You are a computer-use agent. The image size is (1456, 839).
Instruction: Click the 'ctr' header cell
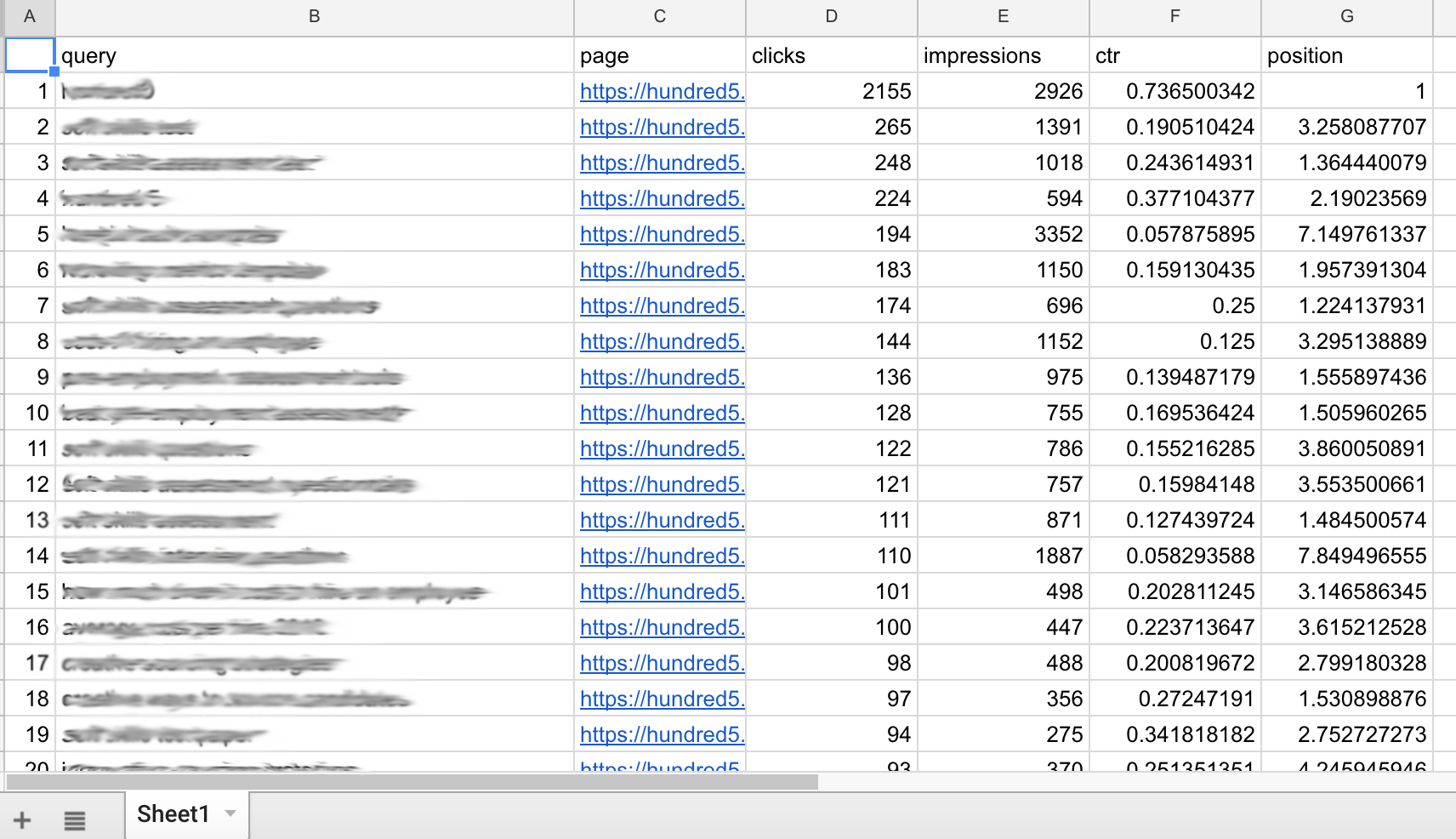(x=1175, y=55)
